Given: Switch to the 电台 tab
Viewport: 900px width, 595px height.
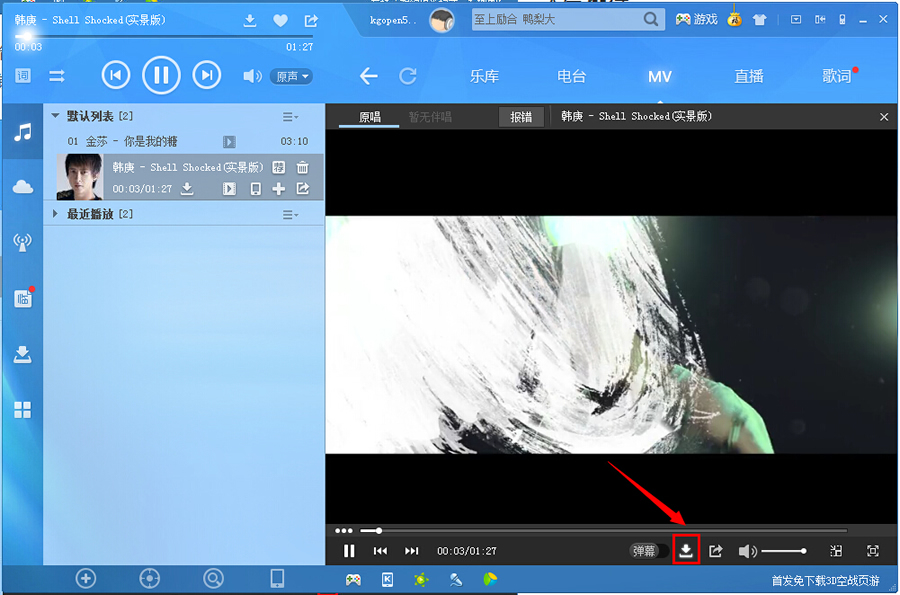Looking at the screenshot, I should tap(571, 76).
